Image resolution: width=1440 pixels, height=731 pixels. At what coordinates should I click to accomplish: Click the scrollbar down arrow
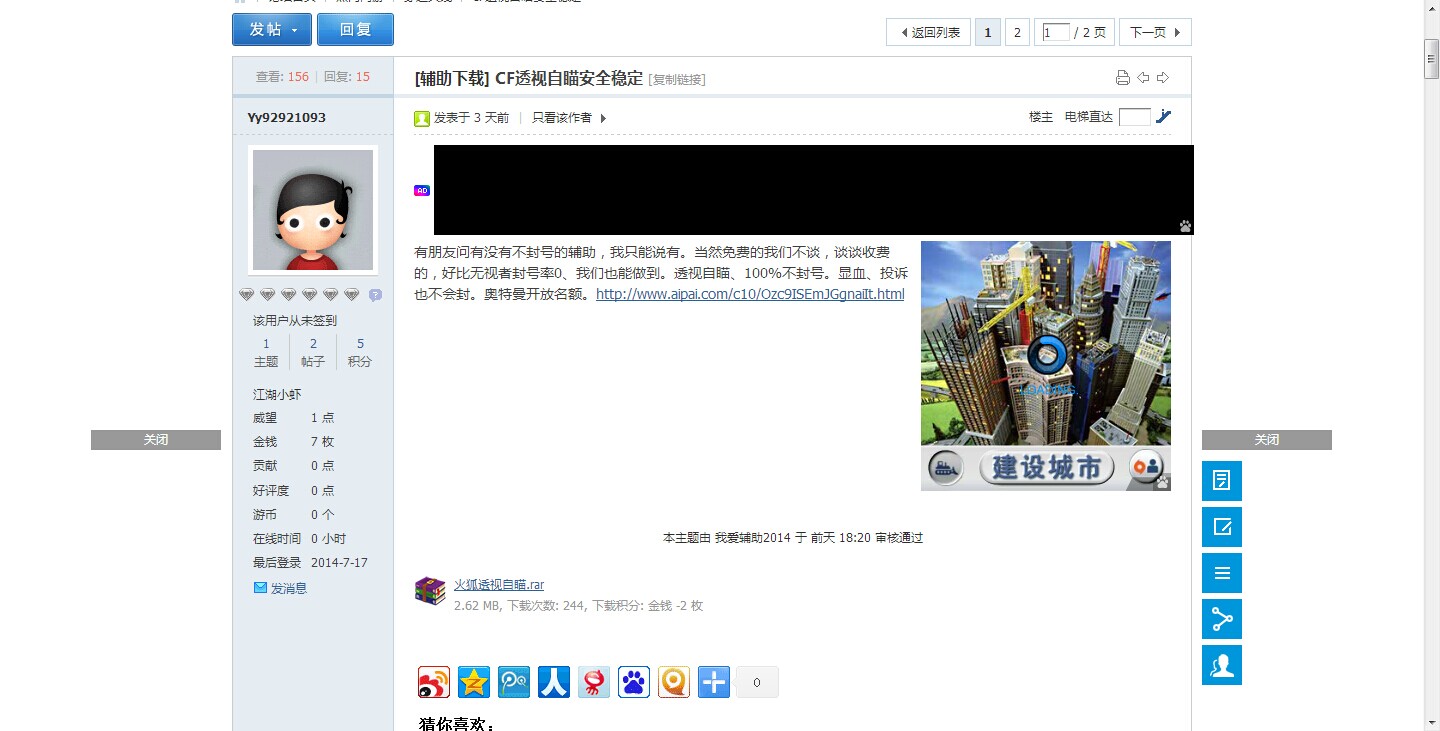click(1432, 722)
